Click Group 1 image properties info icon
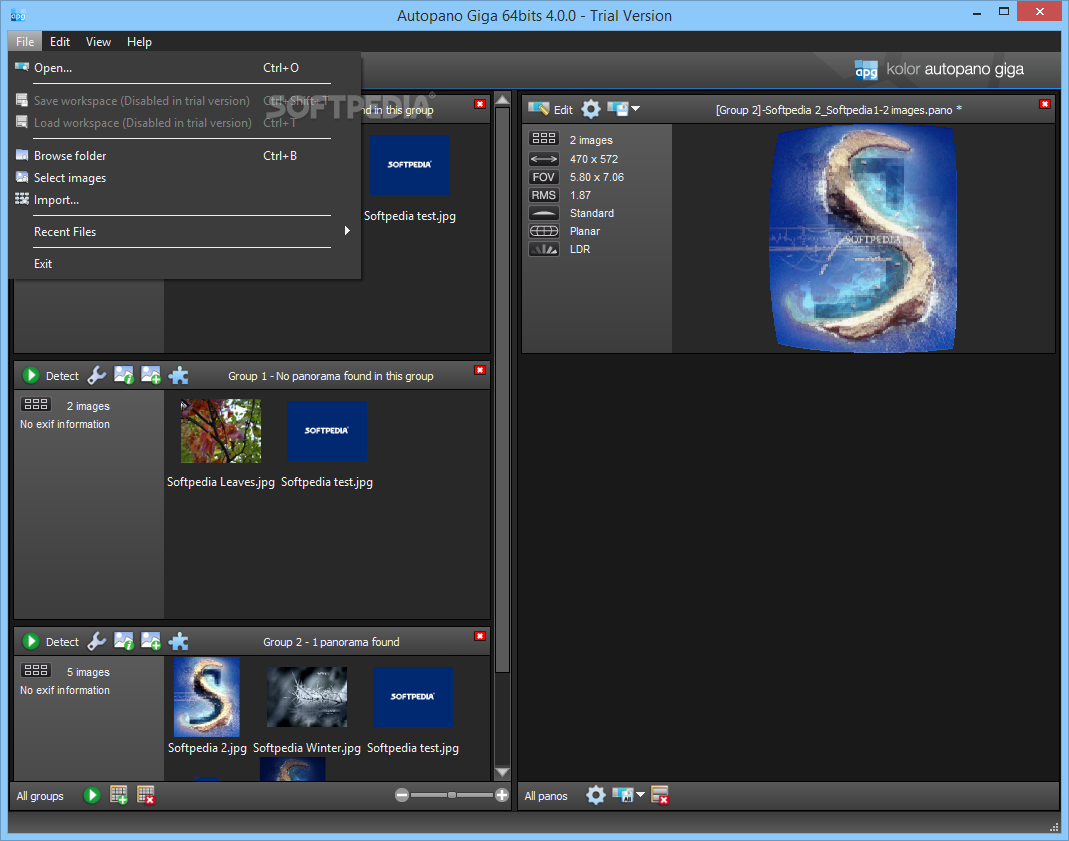 [x=123, y=376]
